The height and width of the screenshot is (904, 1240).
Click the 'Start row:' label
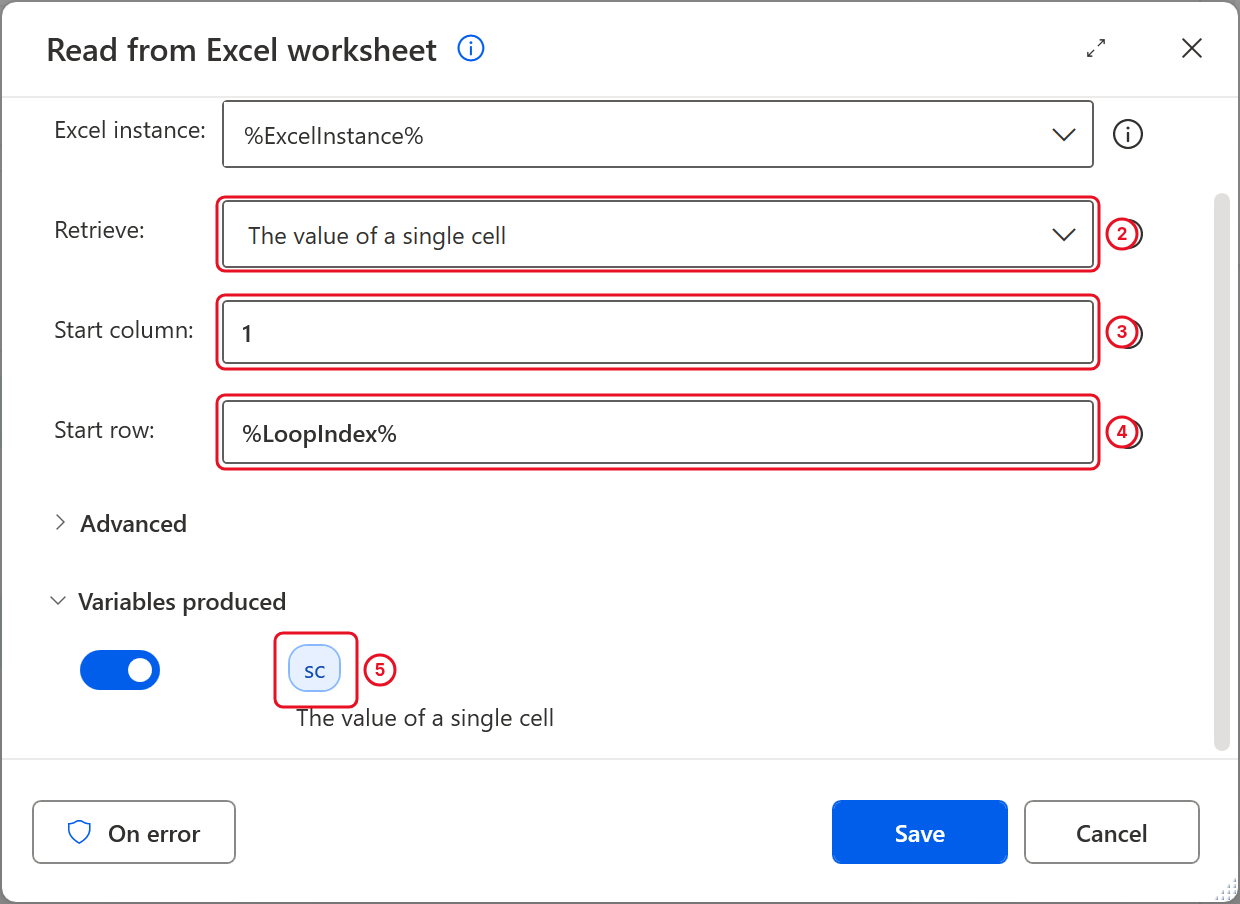104,430
